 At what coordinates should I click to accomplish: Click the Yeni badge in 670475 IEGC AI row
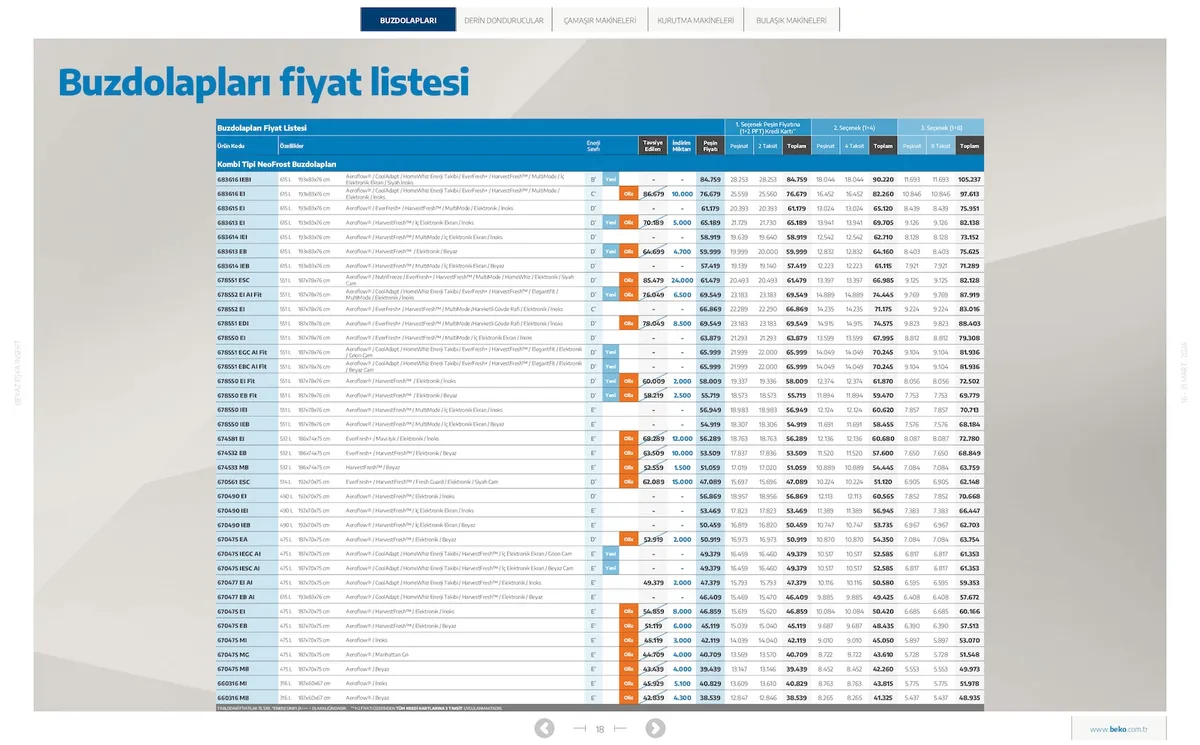point(610,554)
